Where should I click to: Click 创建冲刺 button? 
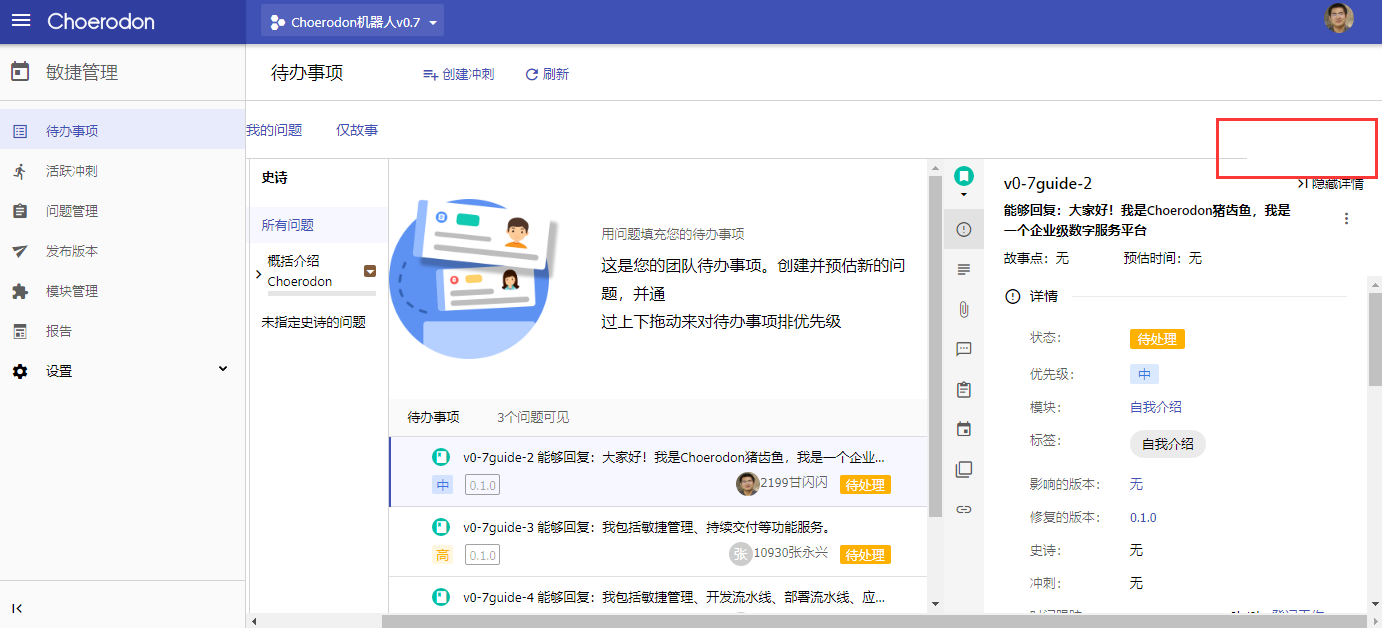458,74
